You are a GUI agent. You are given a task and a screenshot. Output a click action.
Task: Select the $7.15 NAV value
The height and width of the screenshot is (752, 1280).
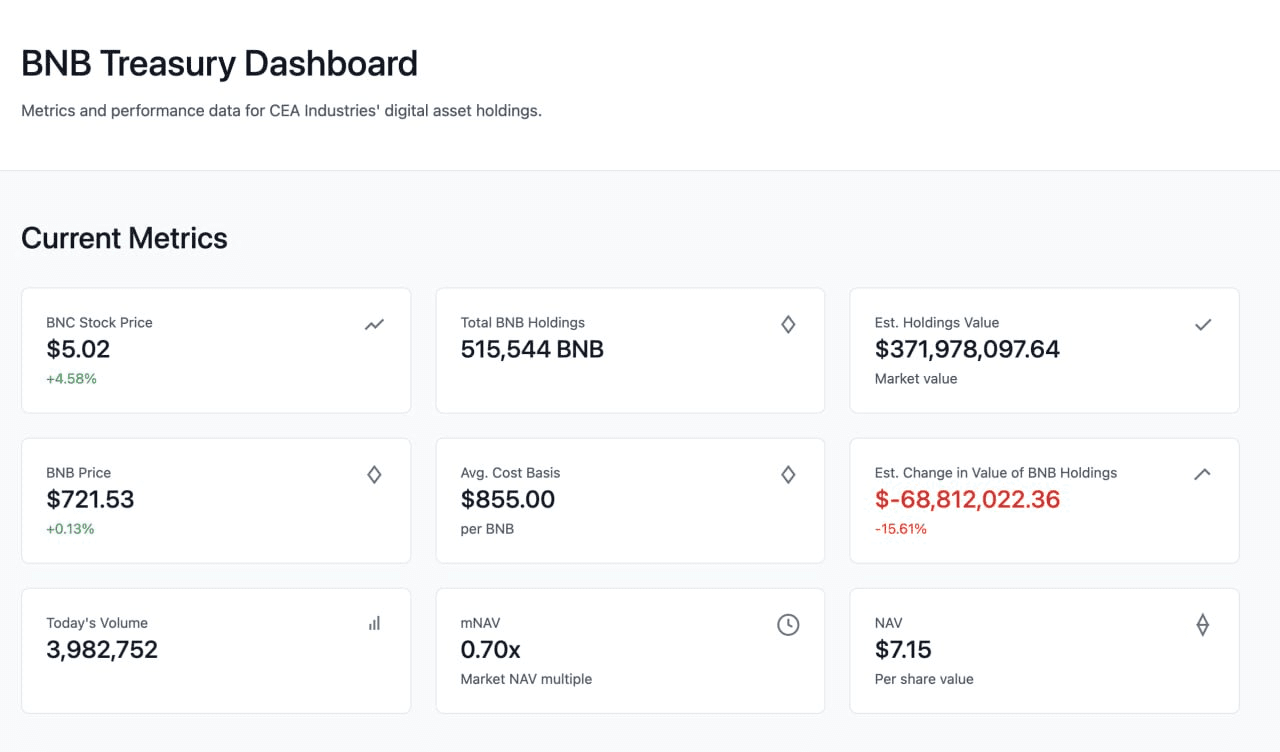[x=903, y=649]
